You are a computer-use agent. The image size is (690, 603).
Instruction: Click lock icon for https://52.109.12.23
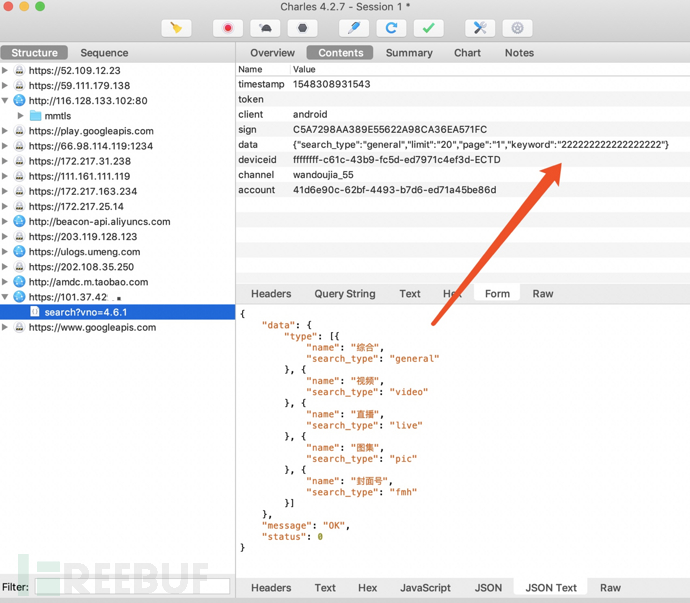[19, 70]
